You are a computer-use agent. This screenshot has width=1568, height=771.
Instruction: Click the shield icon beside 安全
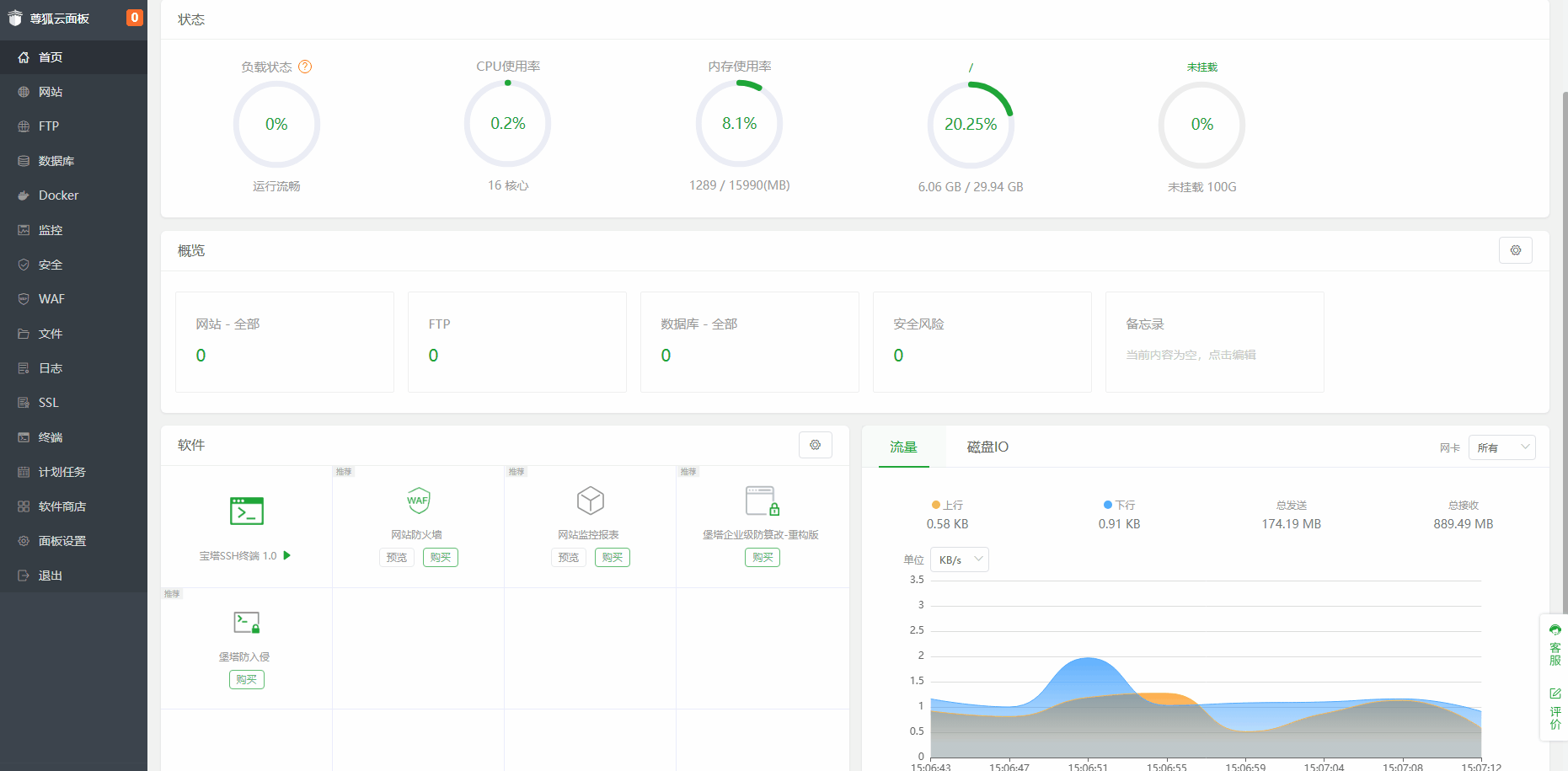[24, 265]
